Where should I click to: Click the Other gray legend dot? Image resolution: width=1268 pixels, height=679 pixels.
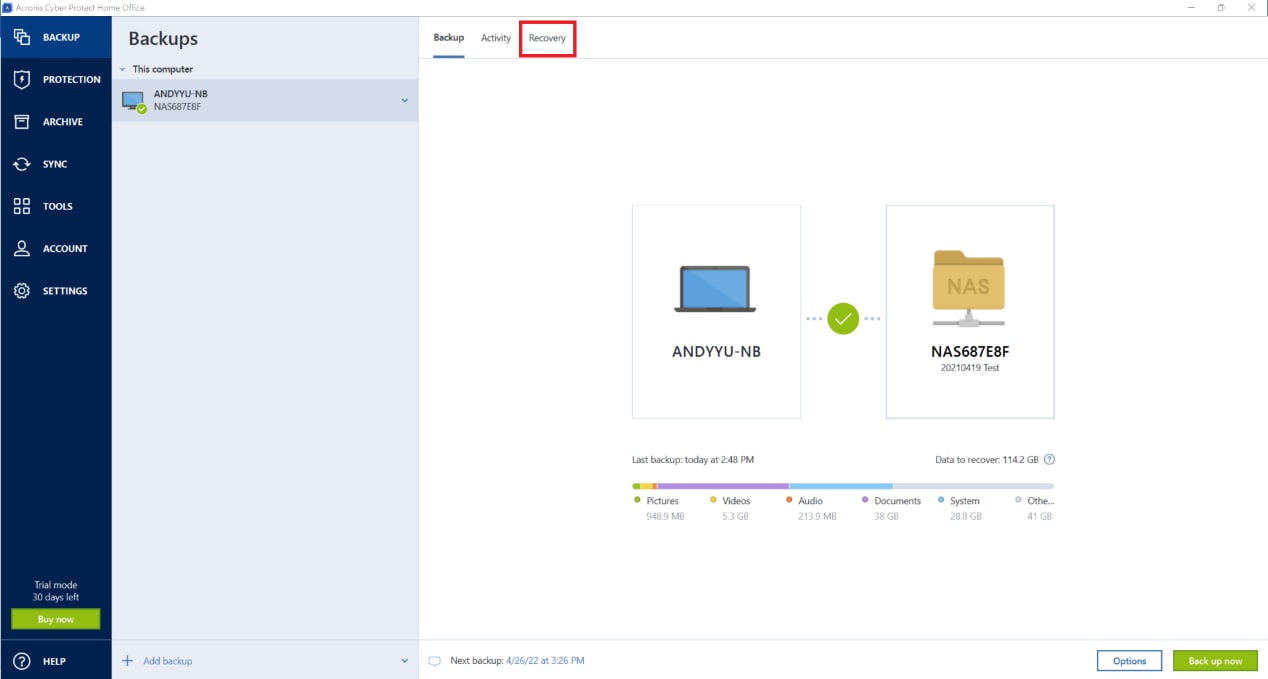(x=1018, y=499)
